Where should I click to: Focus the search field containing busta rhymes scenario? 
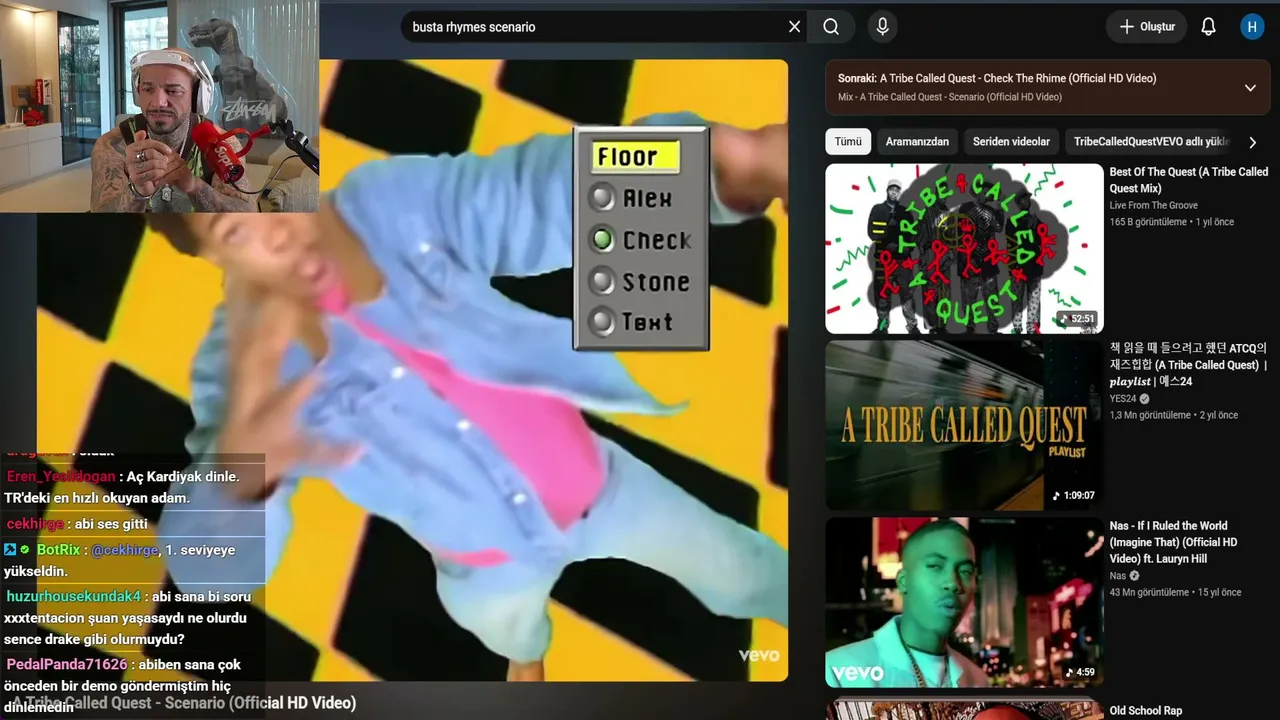[x=596, y=27]
